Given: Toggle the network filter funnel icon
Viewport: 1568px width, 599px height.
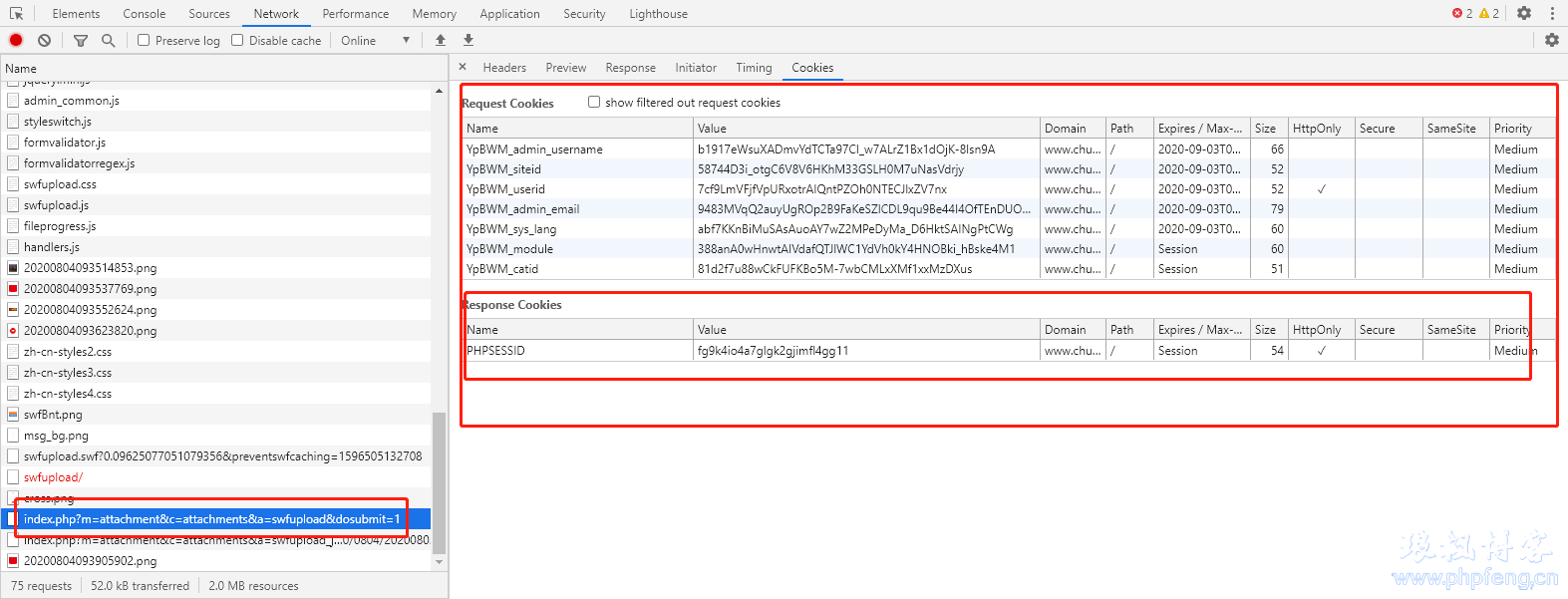Looking at the screenshot, I should click(81, 41).
